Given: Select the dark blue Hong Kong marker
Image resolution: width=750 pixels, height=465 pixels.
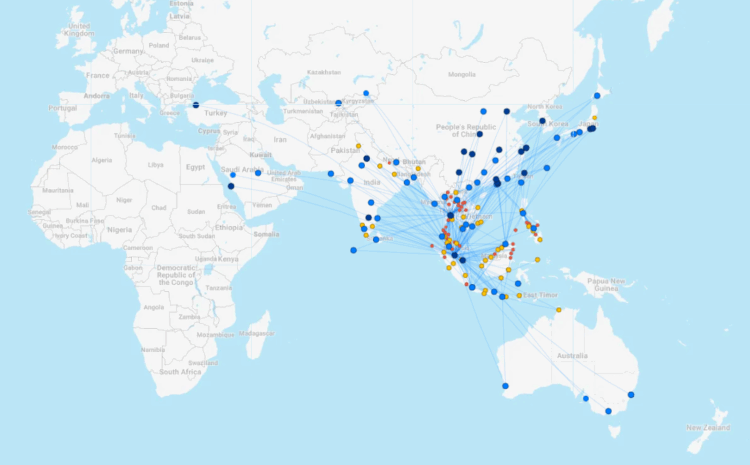Looking at the screenshot, I should [497, 183].
